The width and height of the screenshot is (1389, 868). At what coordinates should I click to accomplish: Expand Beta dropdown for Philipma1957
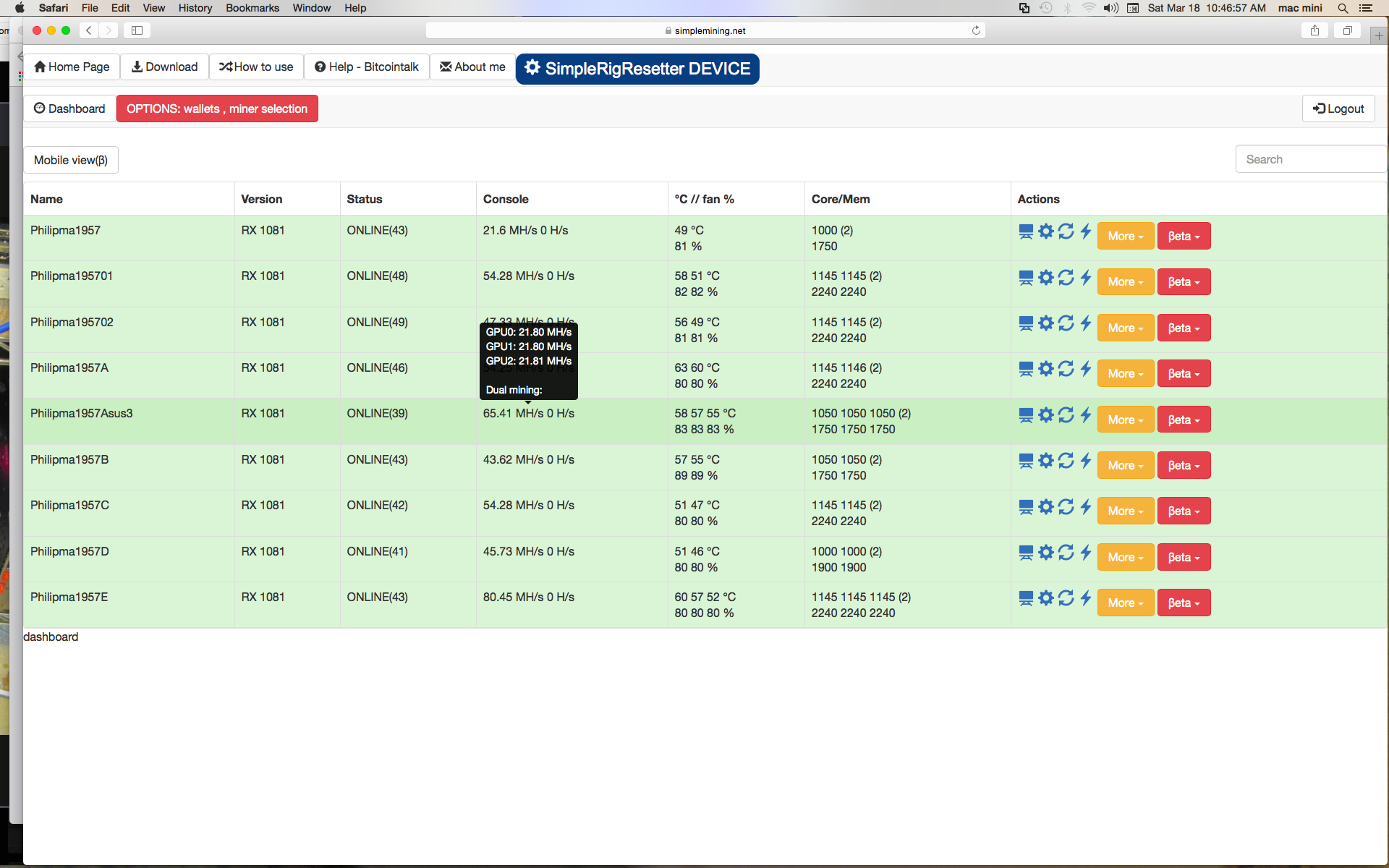1184,236
